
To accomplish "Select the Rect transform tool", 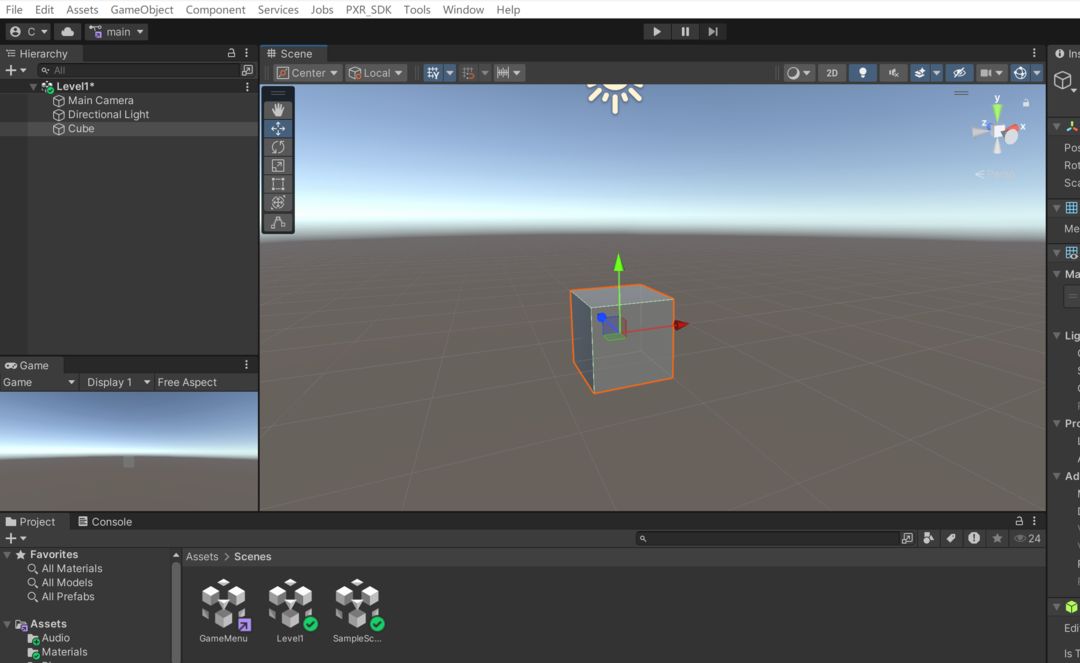I will click(x=278, y=184).
